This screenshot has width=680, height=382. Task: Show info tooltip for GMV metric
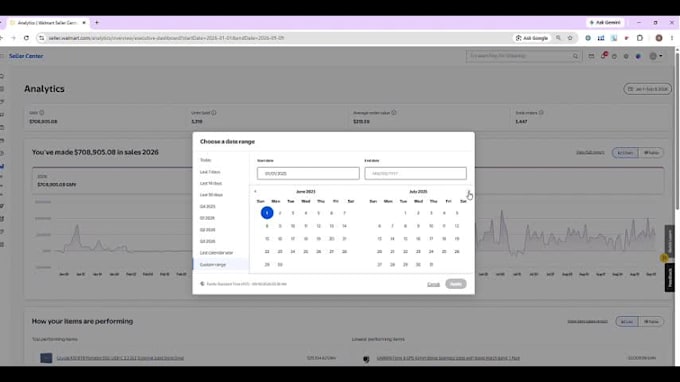(42, 113)
